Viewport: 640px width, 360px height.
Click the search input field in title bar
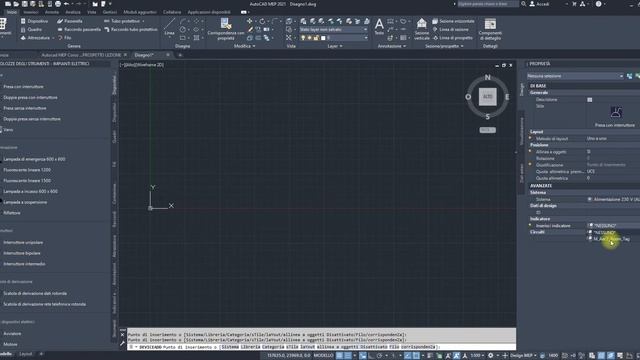(488, 4)
